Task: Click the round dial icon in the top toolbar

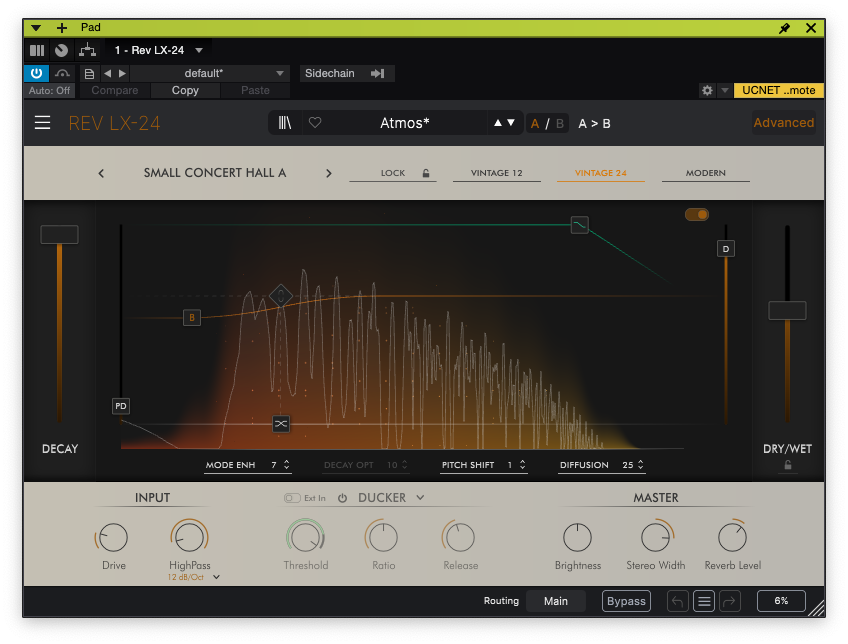Action: (x=61, y=50)
